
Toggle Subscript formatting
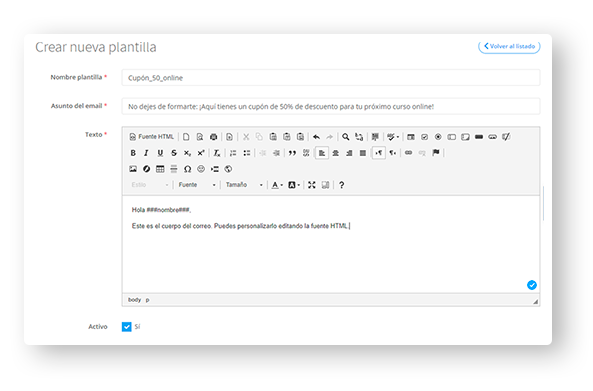pos(187,153)
